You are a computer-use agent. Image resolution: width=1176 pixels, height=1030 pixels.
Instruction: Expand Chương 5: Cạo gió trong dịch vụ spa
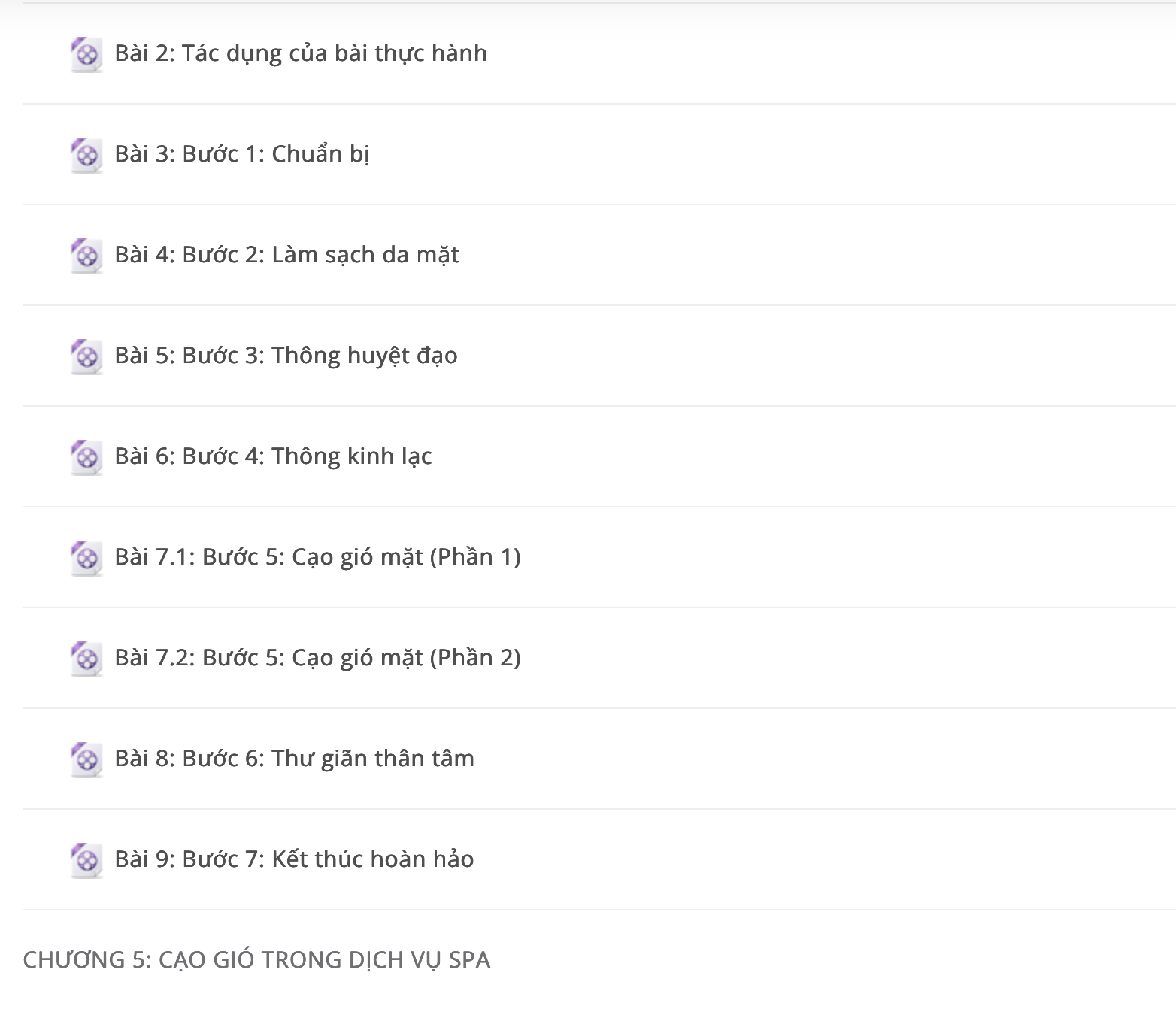[256, 960]
